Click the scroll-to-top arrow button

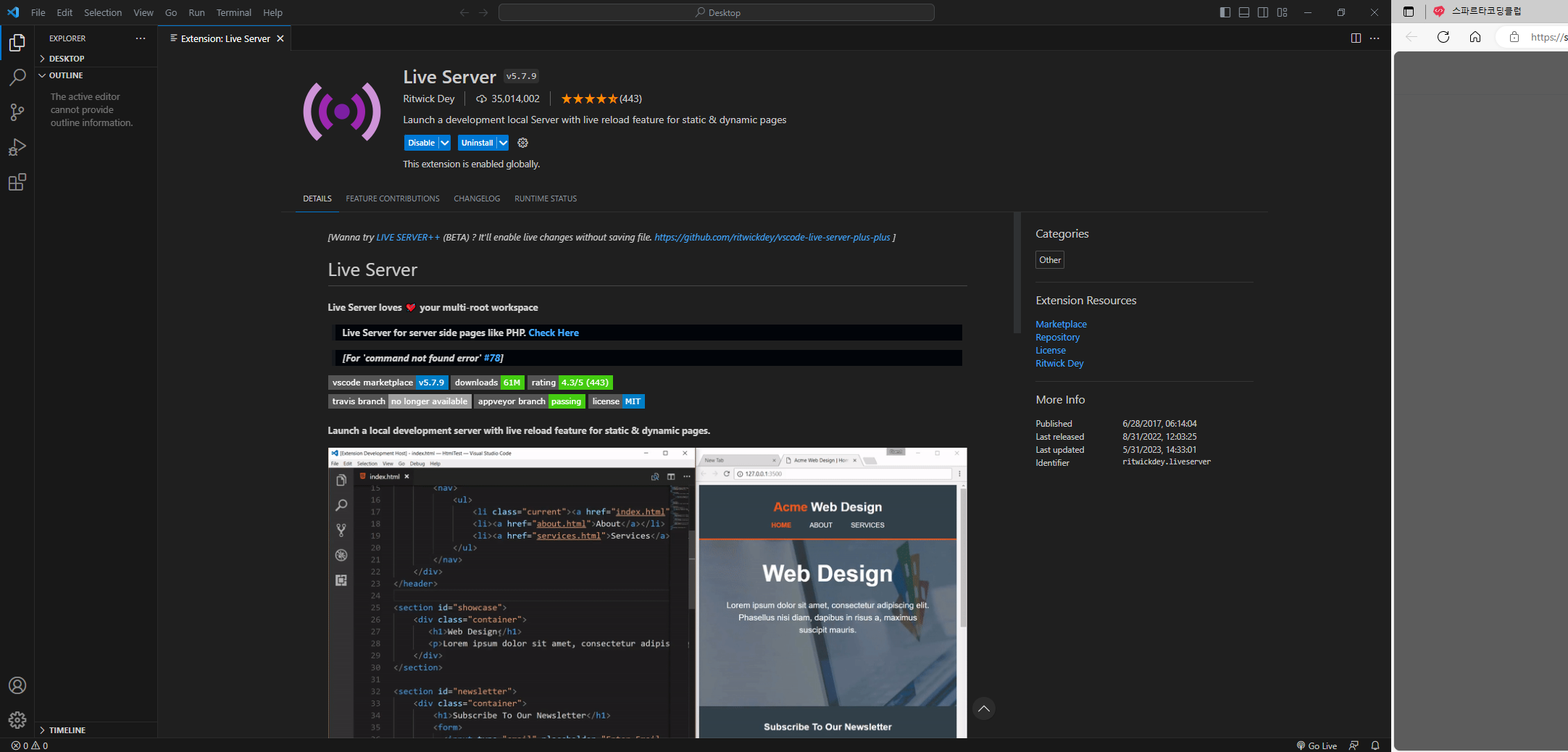tap(983, 709)
